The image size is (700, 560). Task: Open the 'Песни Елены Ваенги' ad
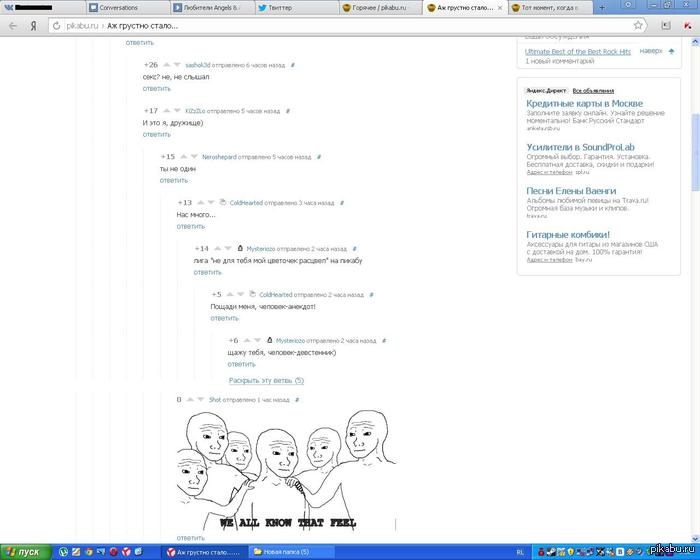click(571, 191)
